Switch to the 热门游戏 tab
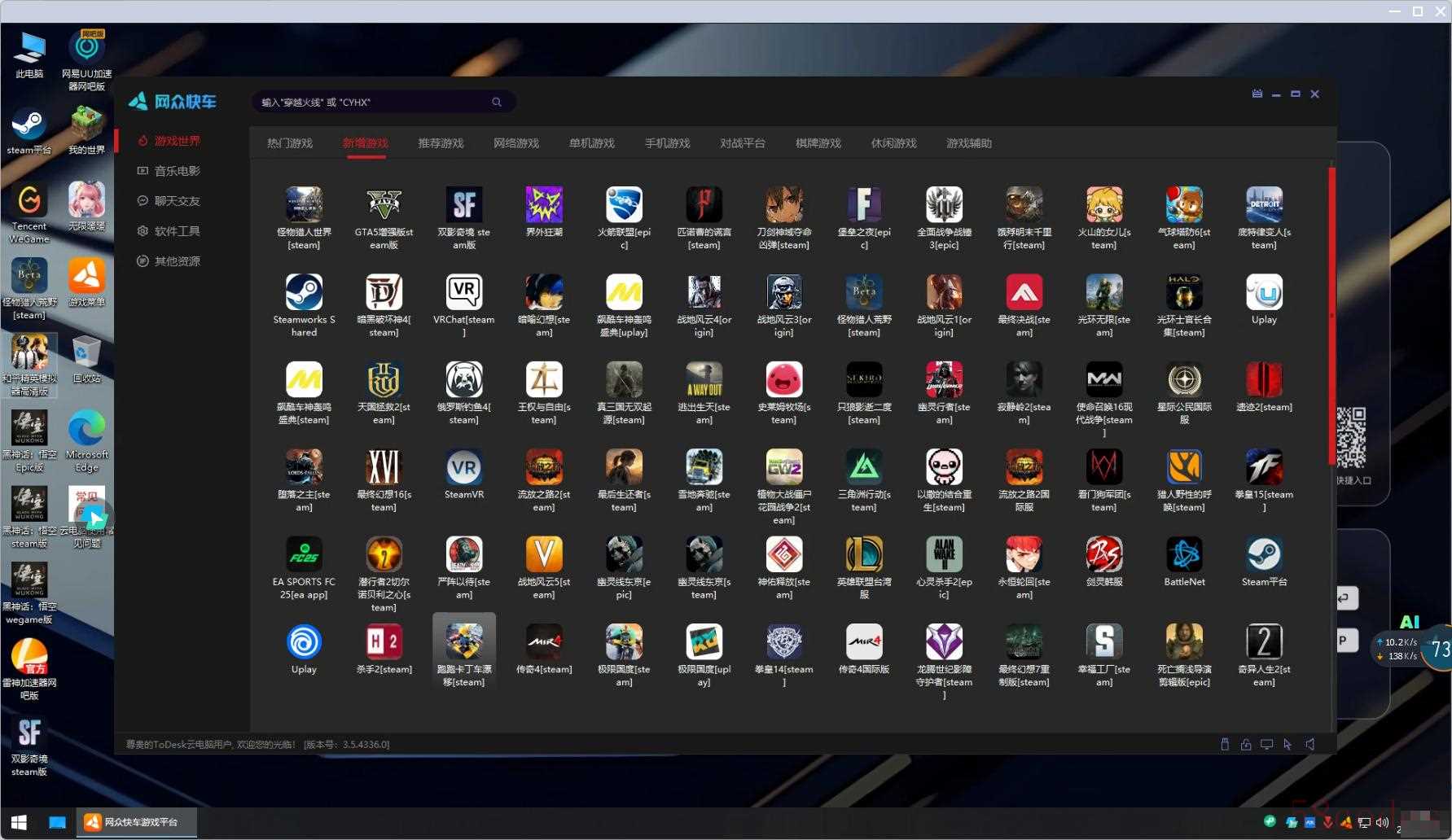 point(290,143)
